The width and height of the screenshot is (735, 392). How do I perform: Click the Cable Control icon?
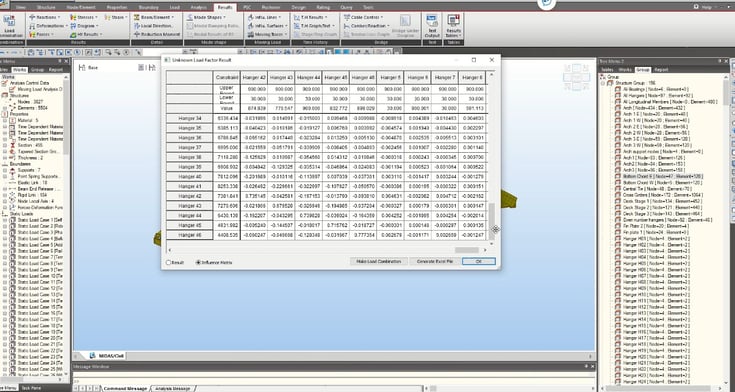pos(347,17)
